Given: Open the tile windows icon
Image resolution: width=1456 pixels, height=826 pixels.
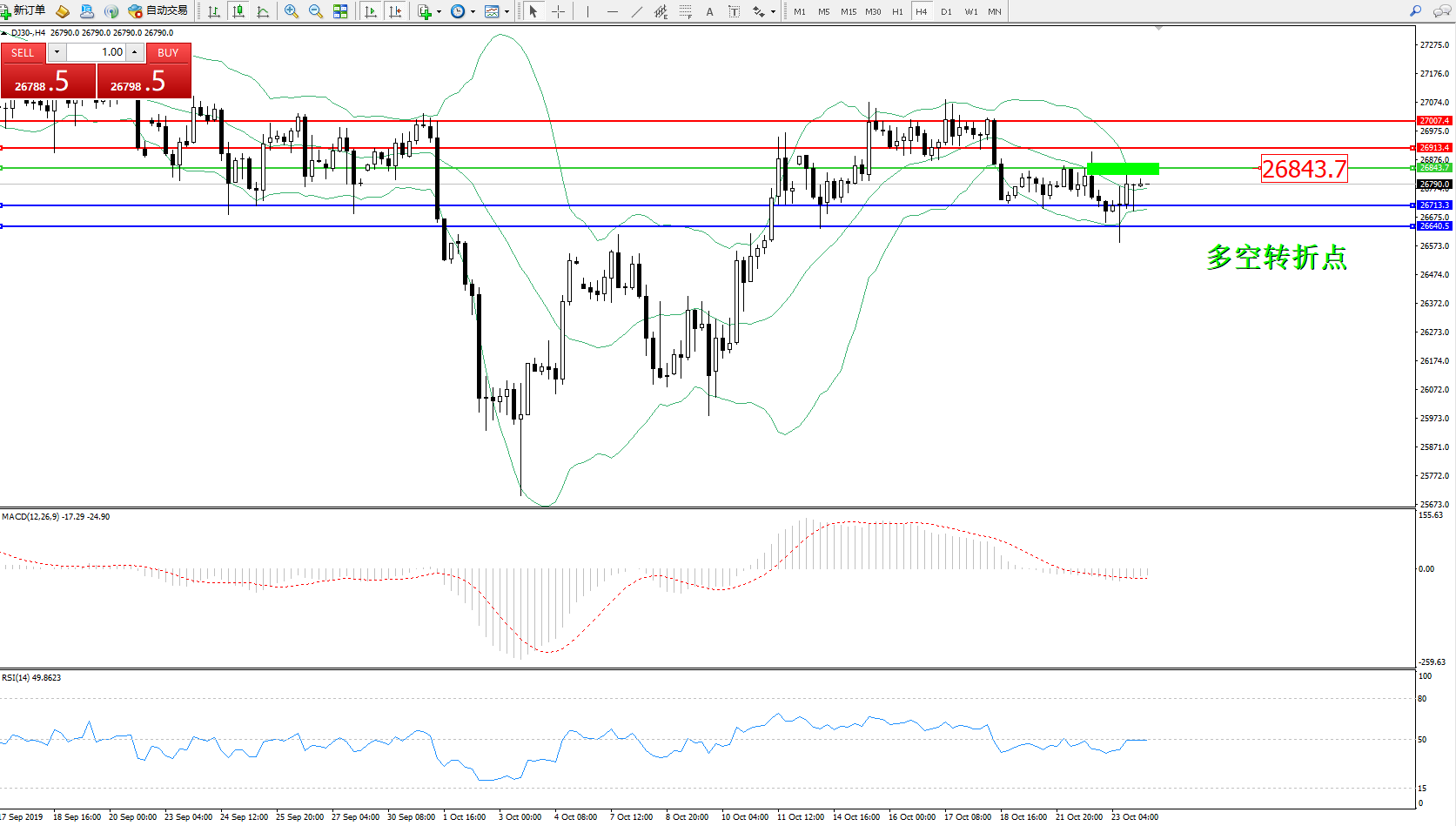Looking at the screenshot, I should click(340, 11).
